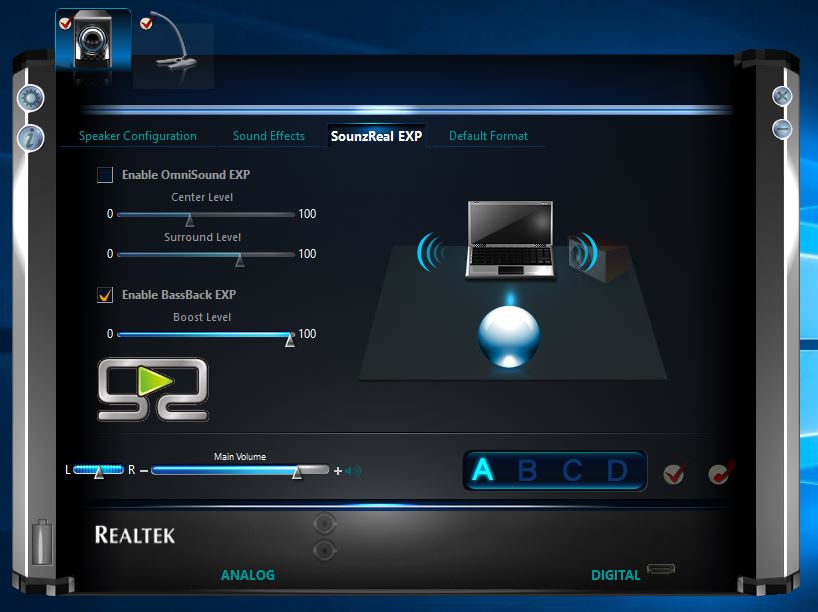Screen dimensions: 818x612
Task: Click the digital HDMI connector icon
Action: pyautogui.click(x=661, y=568)
